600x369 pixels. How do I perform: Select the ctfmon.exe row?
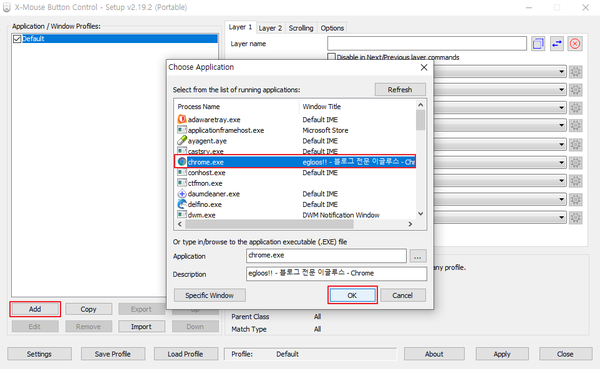click(296, 183)
